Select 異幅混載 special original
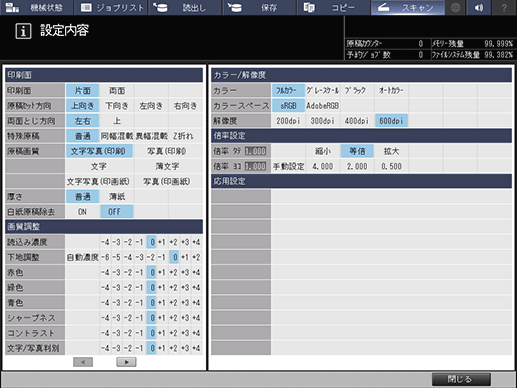The height and width of the screenshot is (388, 517). [x=151, y=136]
